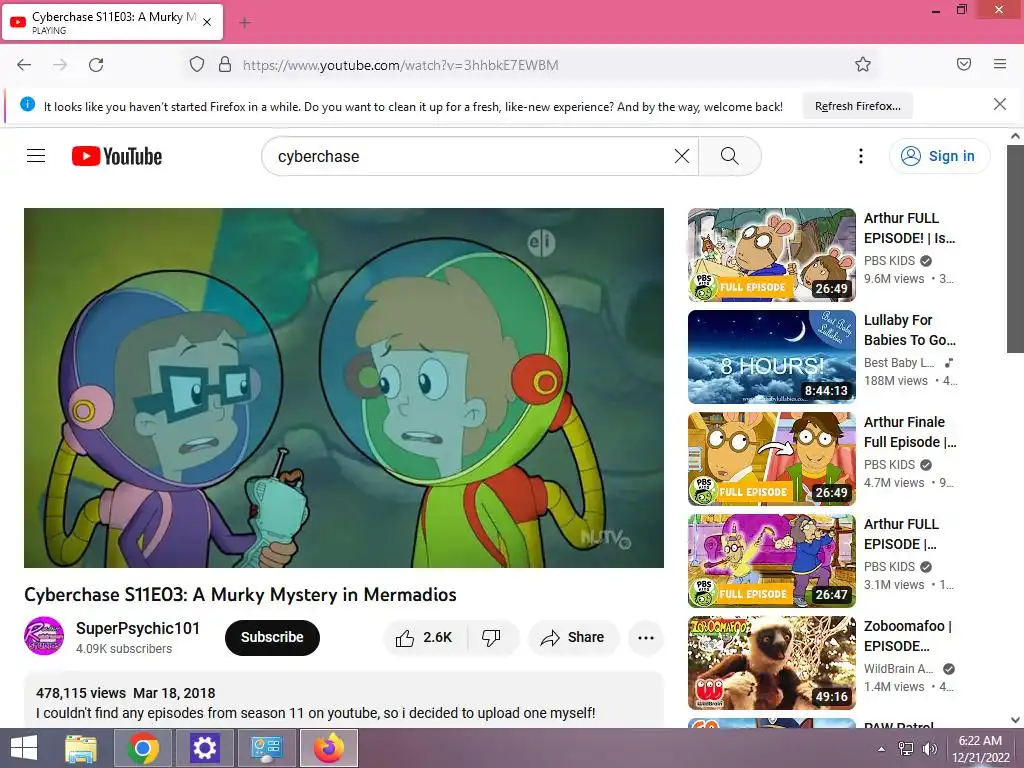This screenshot has height=768, width=1024.
Task: Open the volume speaker tray icon
Action: 929,749
